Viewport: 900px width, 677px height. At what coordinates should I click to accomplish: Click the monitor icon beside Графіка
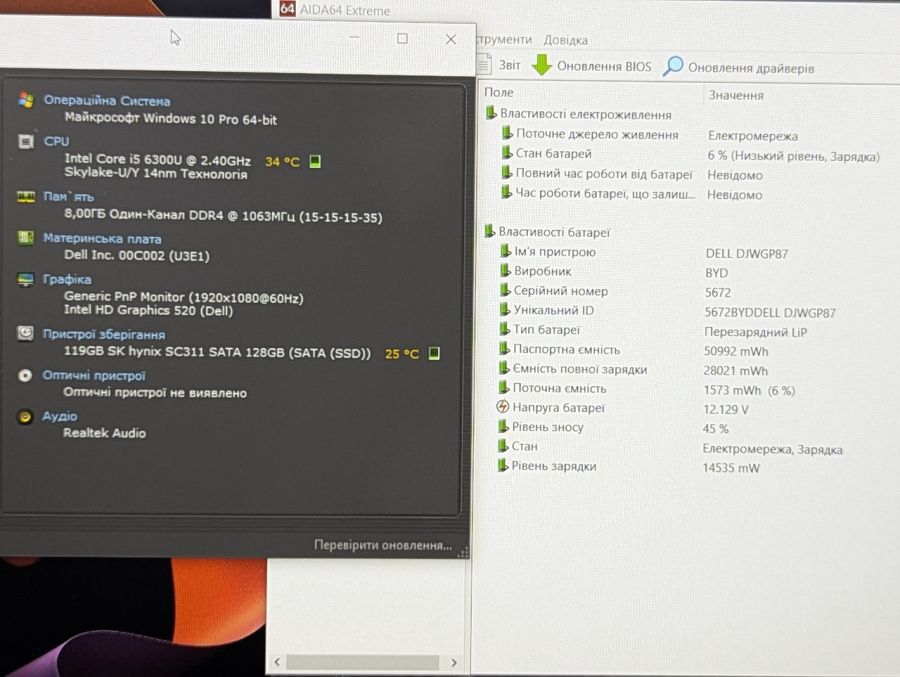click(x=26, y=280)
